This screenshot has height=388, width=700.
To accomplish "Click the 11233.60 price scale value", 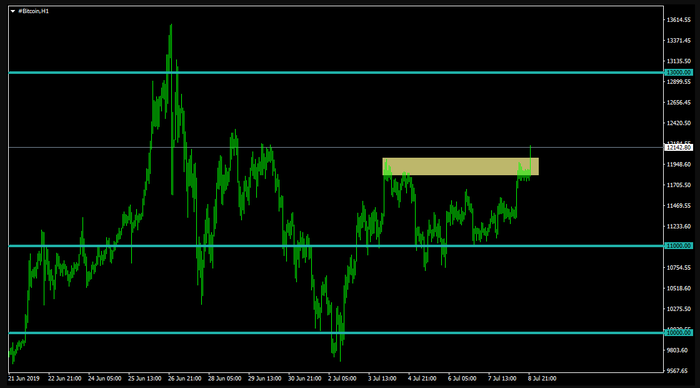I will (x=679, y=226).
